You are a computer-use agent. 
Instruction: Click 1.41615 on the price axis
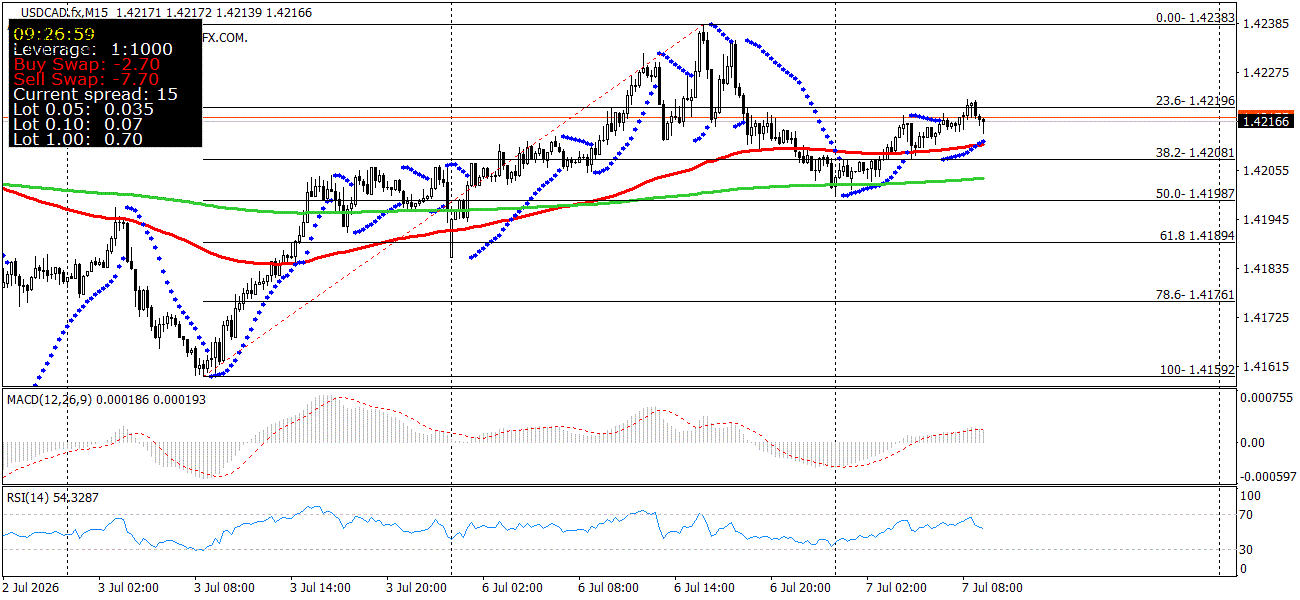[x=1266, y=367]
